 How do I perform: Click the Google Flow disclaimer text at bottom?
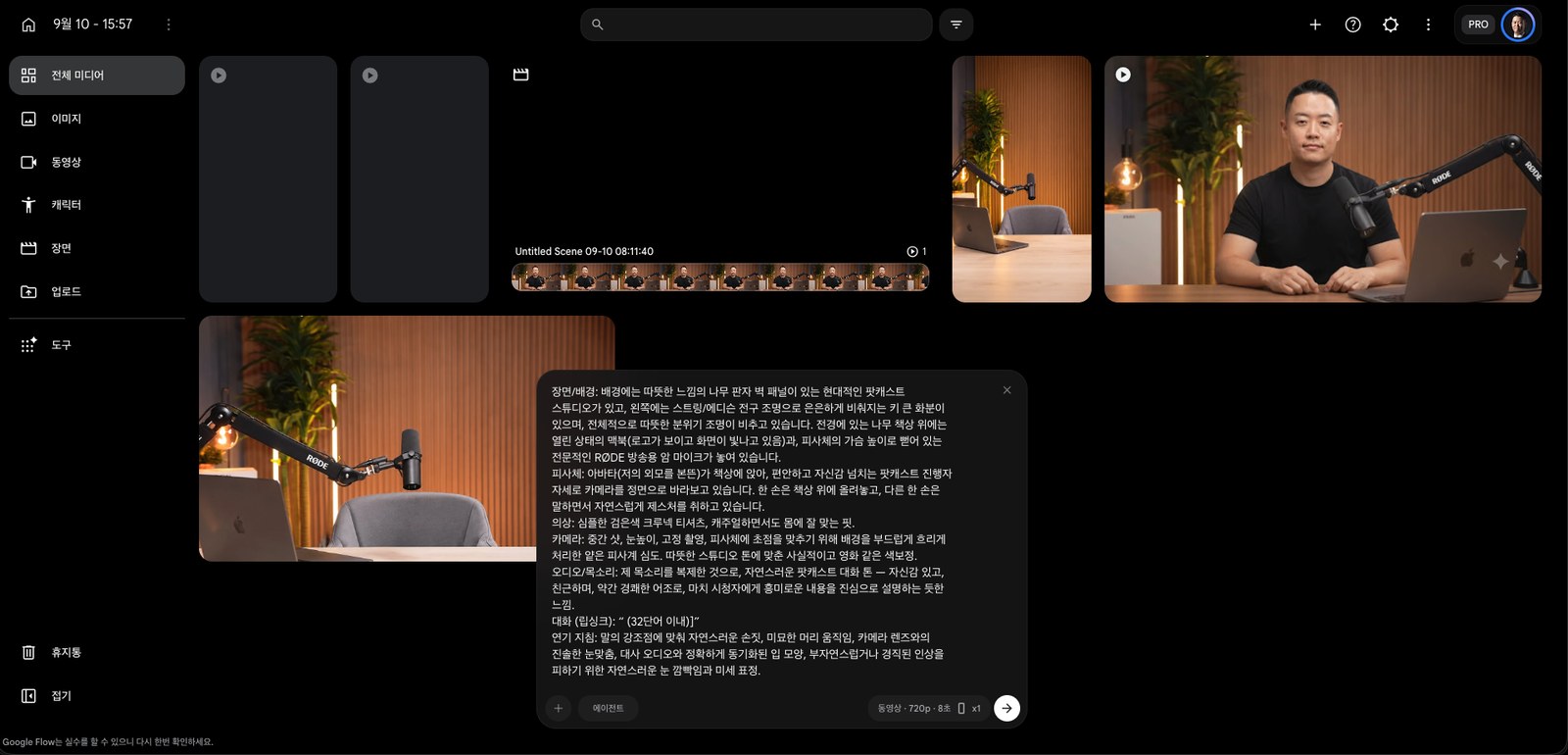coord(108,742)
